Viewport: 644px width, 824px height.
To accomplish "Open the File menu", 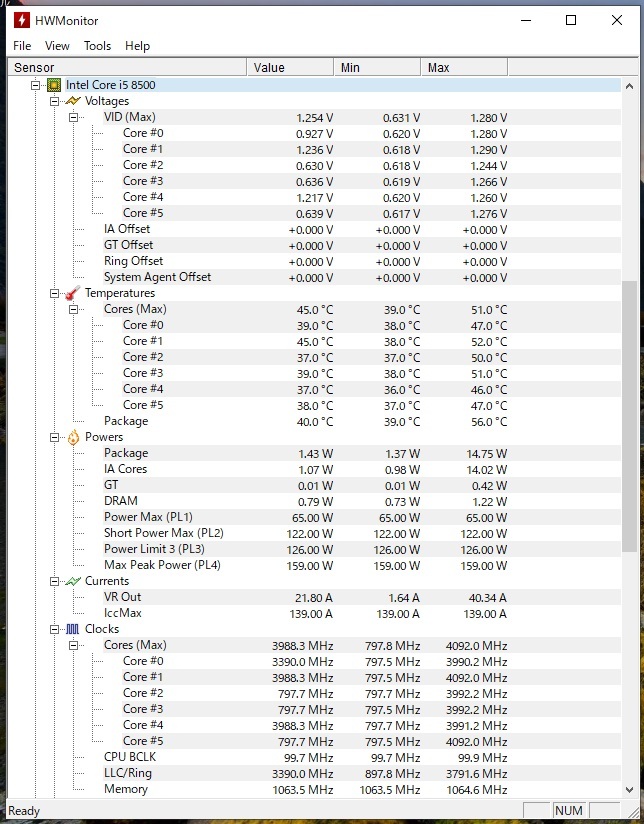I will click(x=22, y=46).
